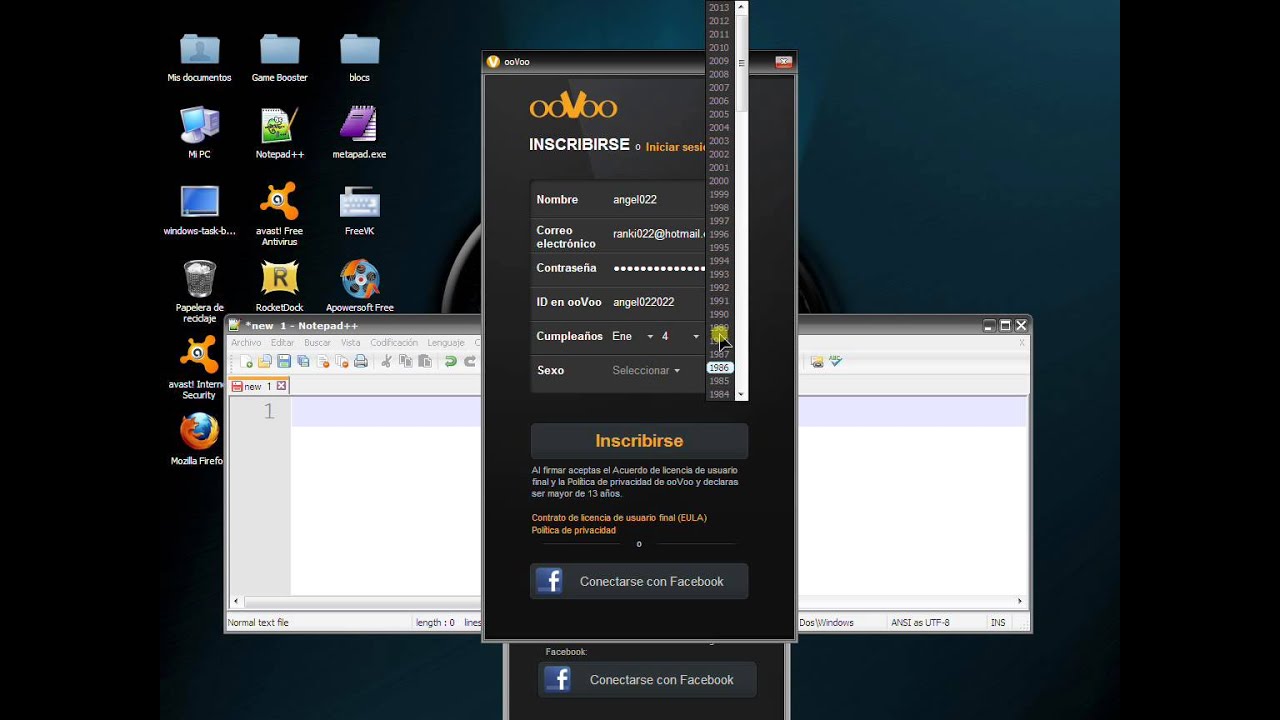Viewport: 1280px width, 720px height.
Task: Click the Iniciar sesión link
Action: 677,147
